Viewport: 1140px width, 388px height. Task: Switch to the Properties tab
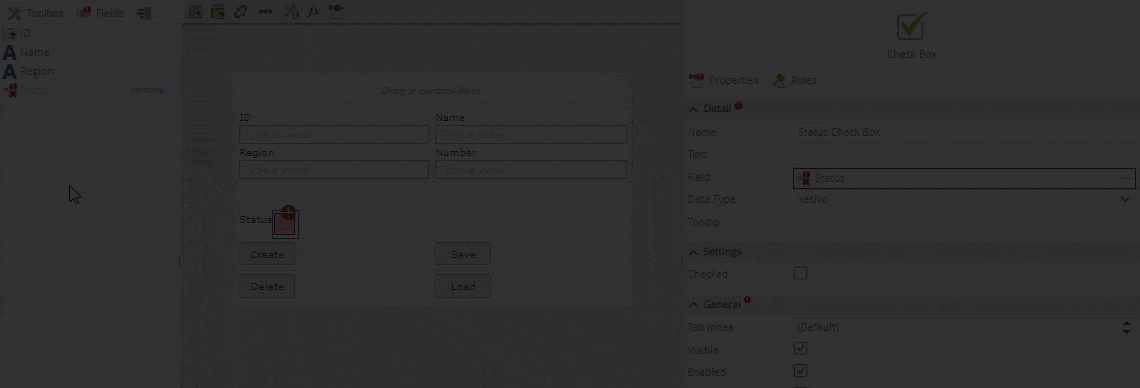[x=724, y=80]
